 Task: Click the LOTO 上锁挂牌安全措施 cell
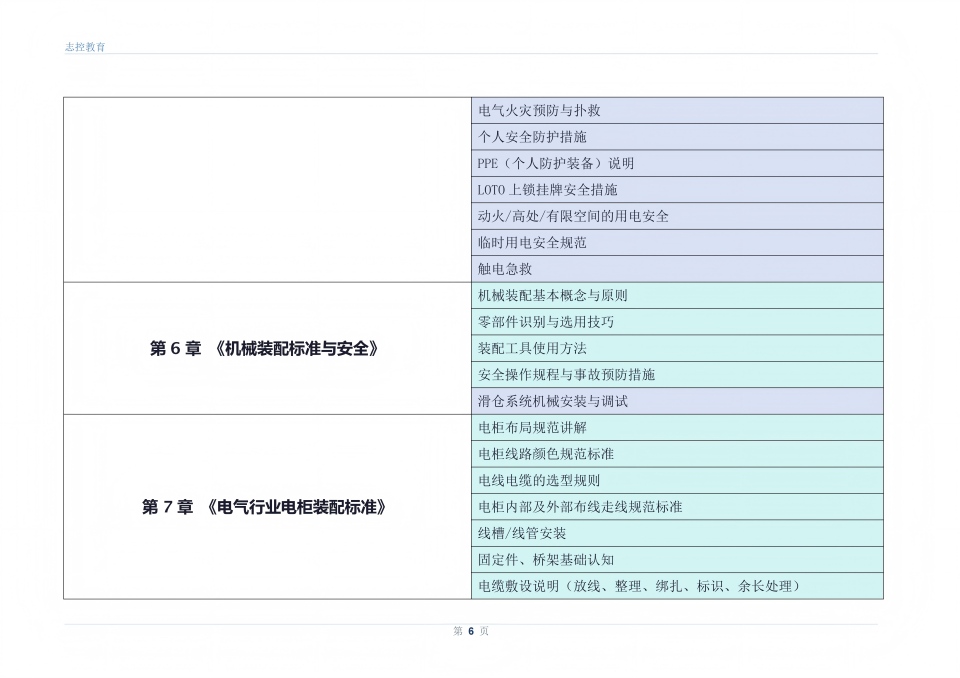pyautogui.click(x=677, y=190)
